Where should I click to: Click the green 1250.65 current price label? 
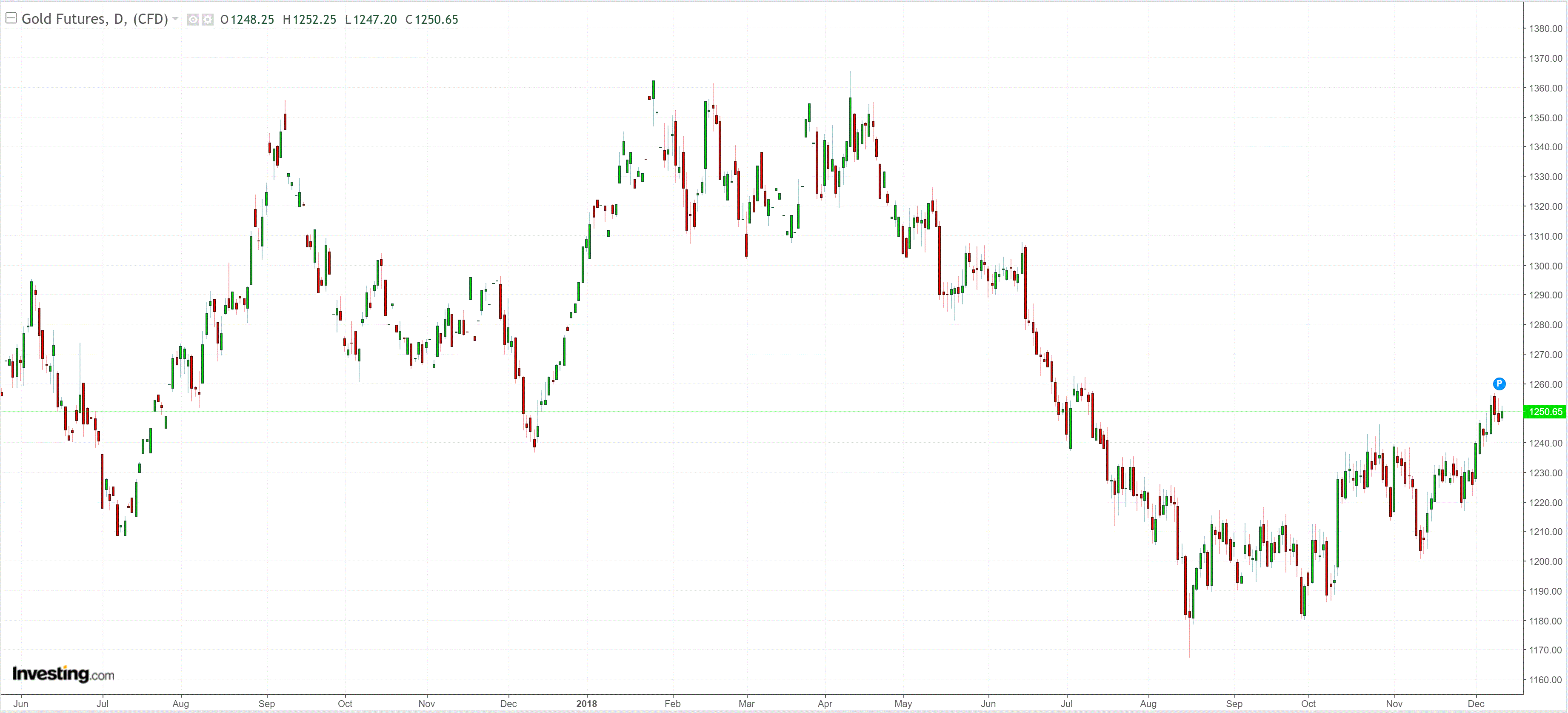coord(1544,412)
